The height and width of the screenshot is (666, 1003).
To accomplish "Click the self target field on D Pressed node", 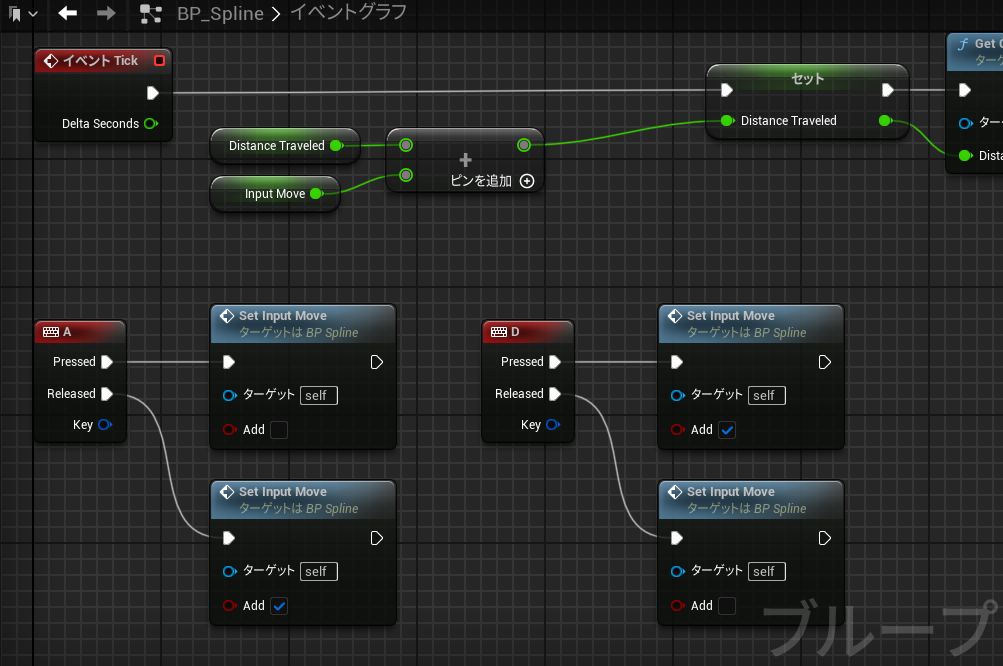I will (767, 395).
